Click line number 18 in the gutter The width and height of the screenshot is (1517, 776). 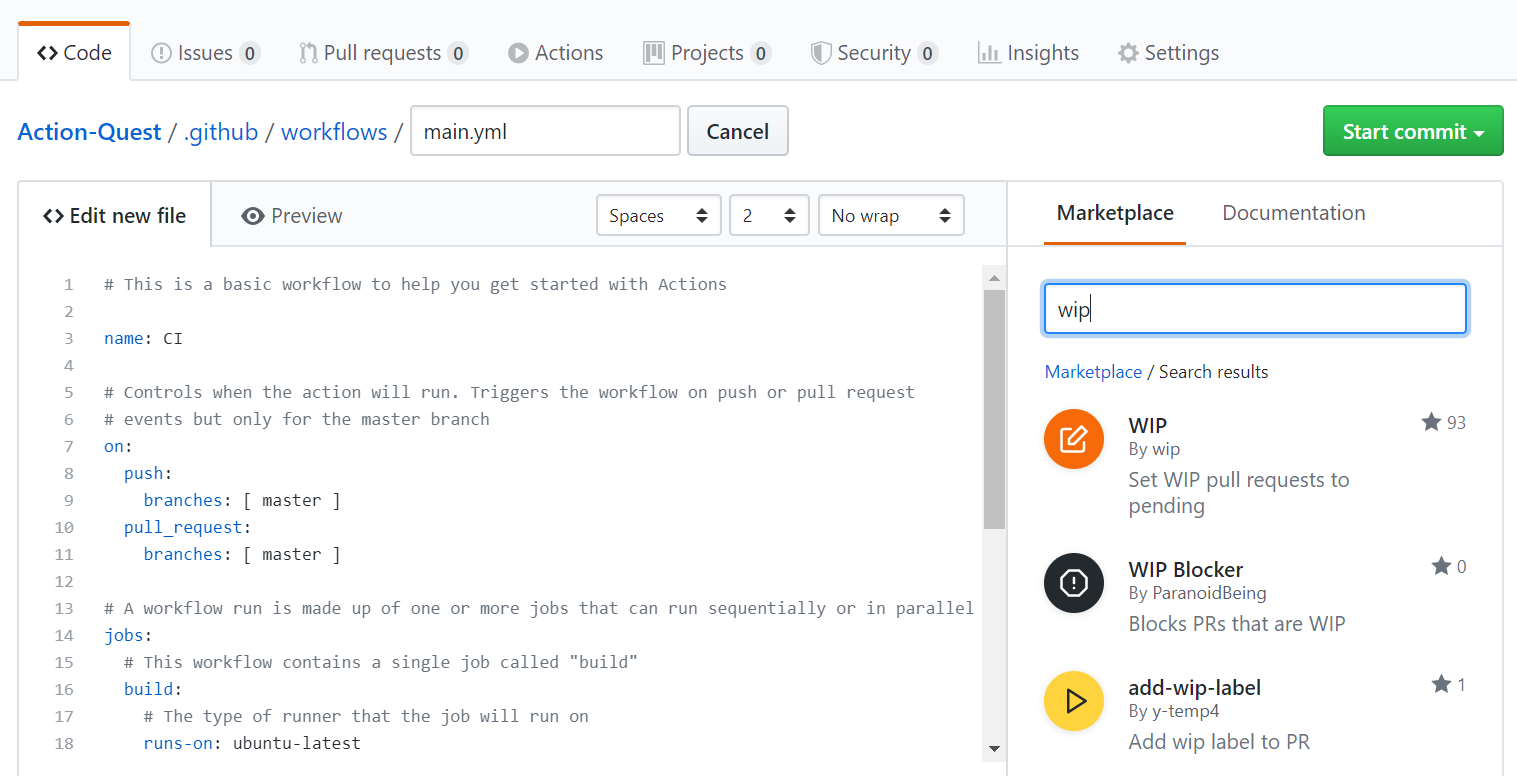coord(64,743)
